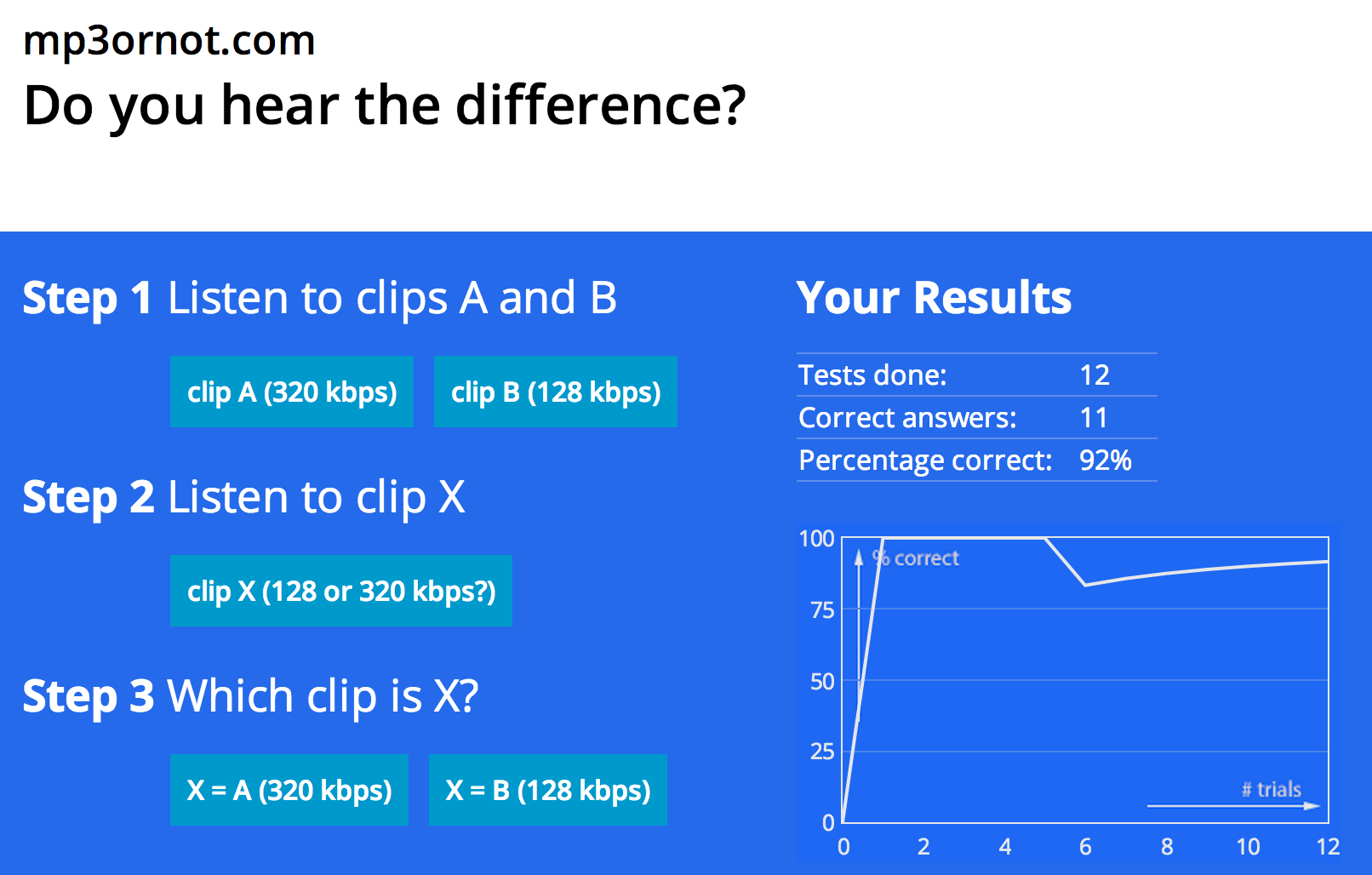Click the 'Your Results' panel title
The image size is (1372, 875).
click(x=935, y=297)
